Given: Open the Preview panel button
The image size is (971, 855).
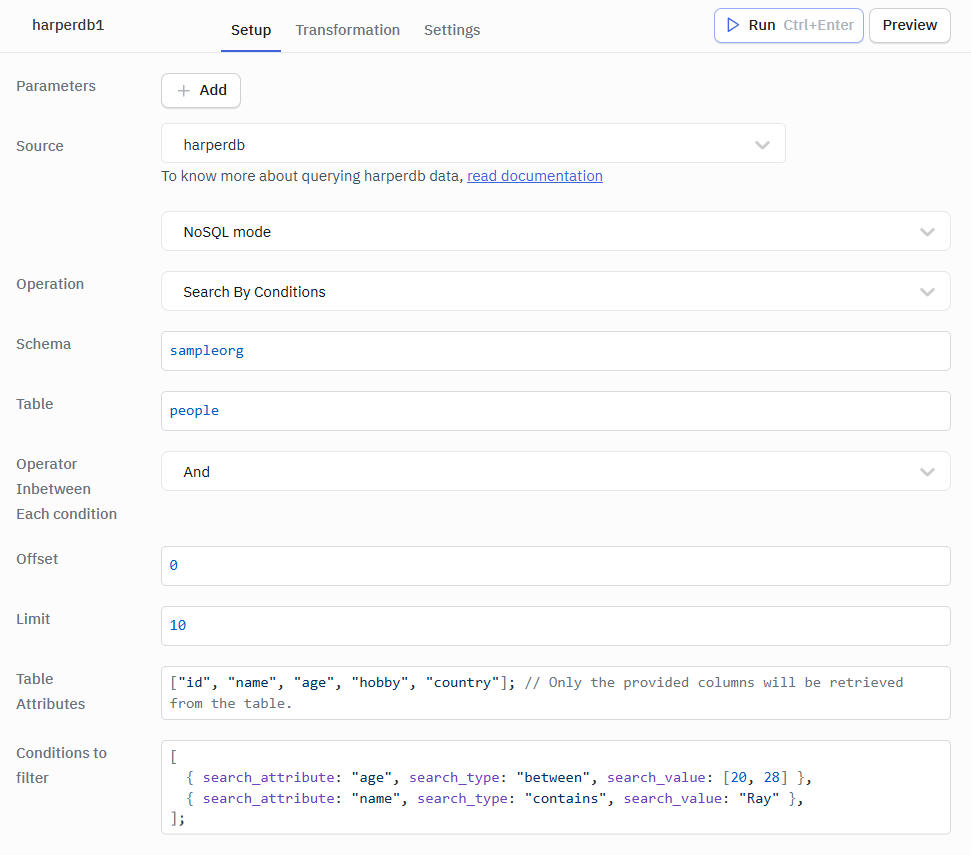Looking at the screenshot, I should (x=910, y=25).
